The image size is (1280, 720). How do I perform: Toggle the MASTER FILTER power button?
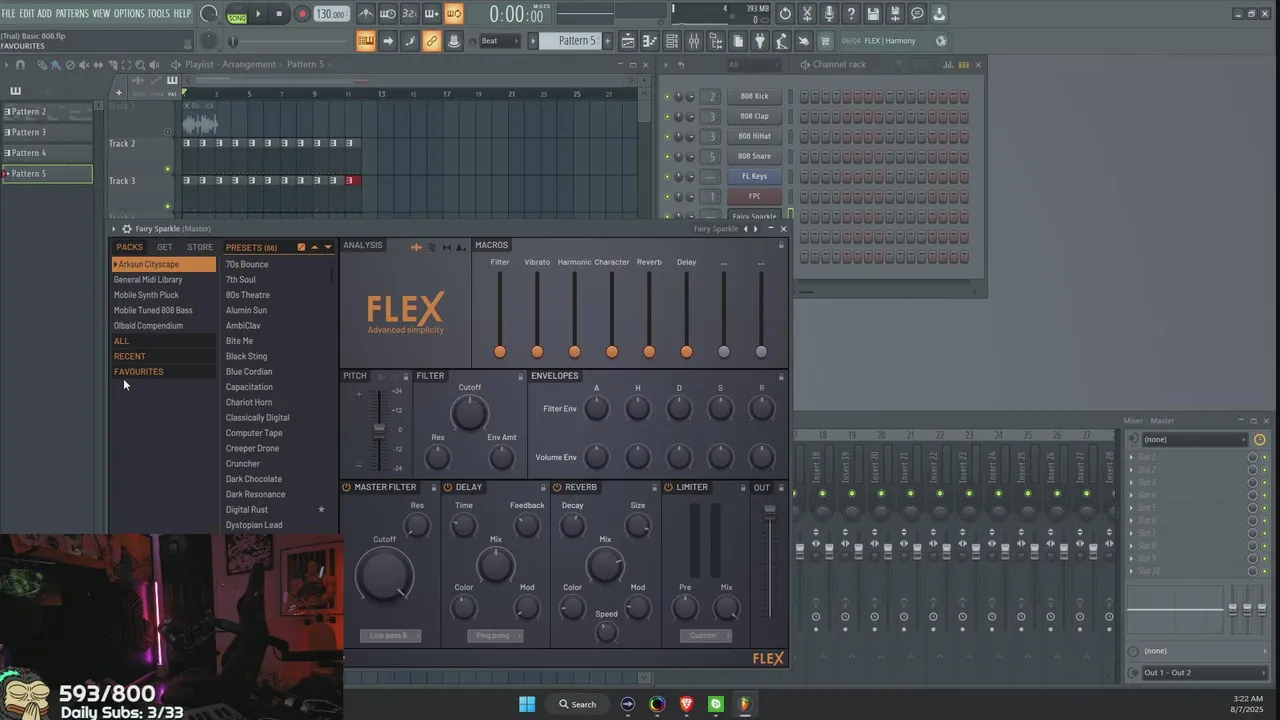point(347,488)
